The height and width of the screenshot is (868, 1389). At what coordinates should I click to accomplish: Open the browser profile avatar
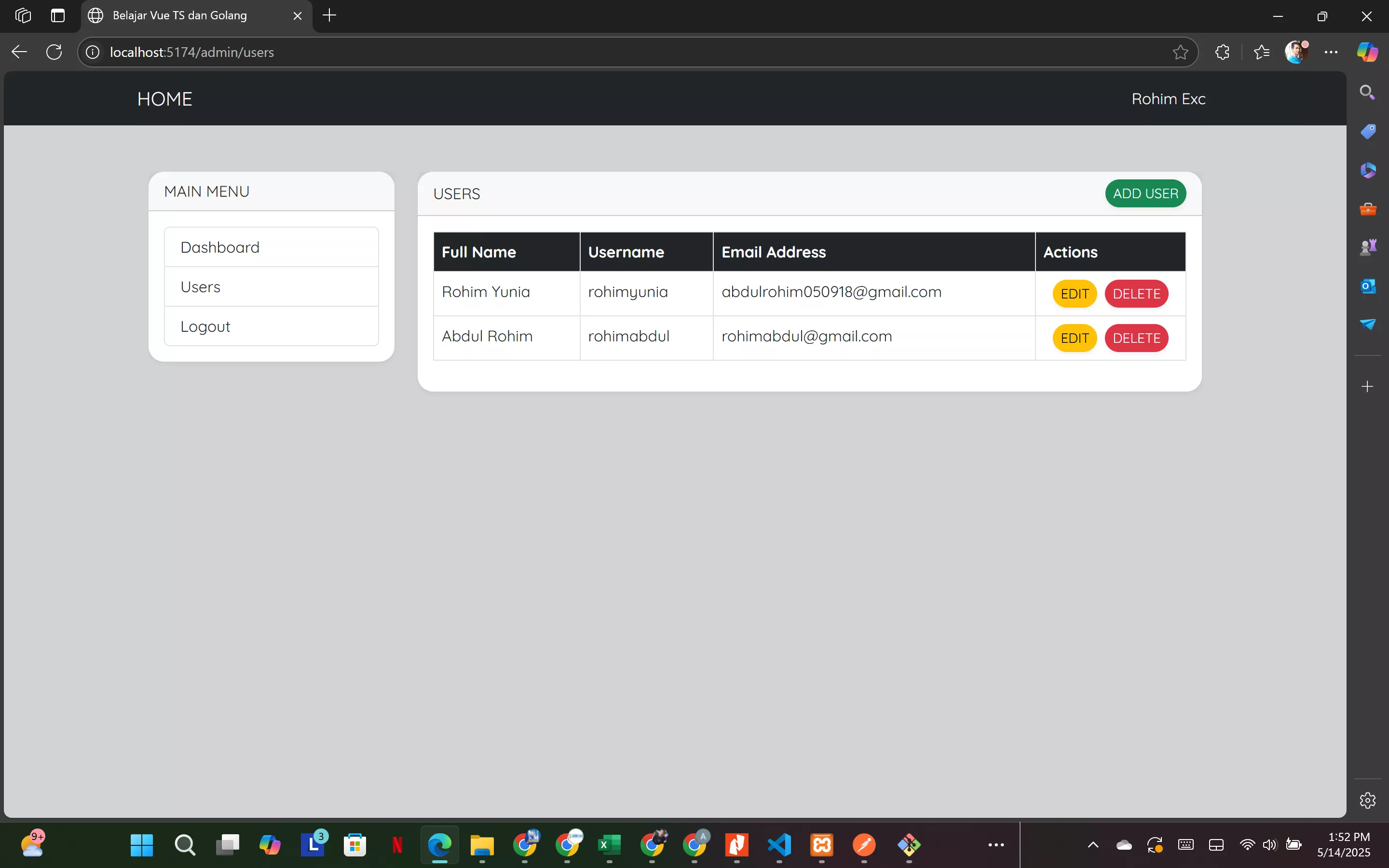(x=1296, y=52)
